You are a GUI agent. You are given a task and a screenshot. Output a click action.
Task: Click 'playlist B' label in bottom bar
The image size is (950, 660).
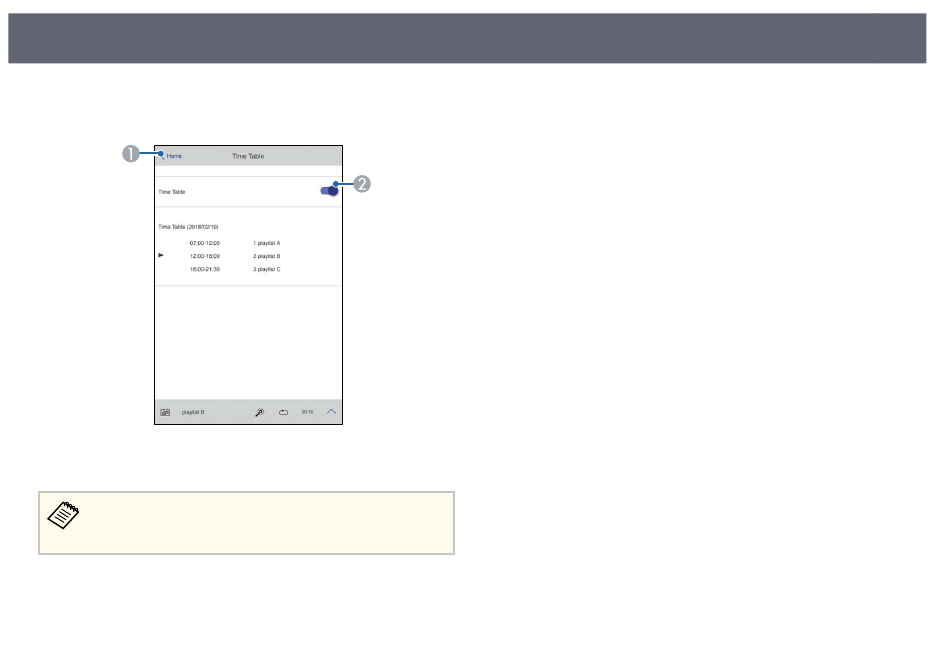pyautogui.click(x=193, y=412)
